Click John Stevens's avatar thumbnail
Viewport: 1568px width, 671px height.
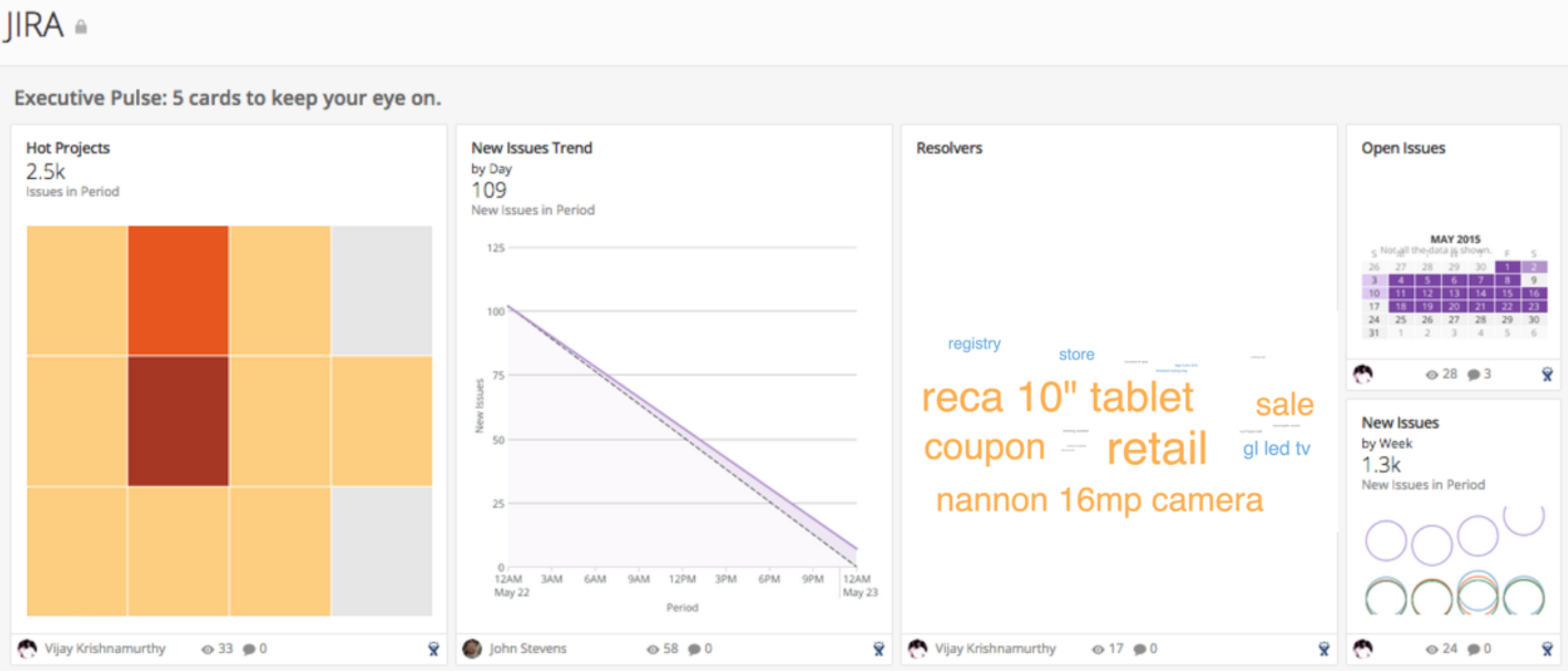[473, 648]
